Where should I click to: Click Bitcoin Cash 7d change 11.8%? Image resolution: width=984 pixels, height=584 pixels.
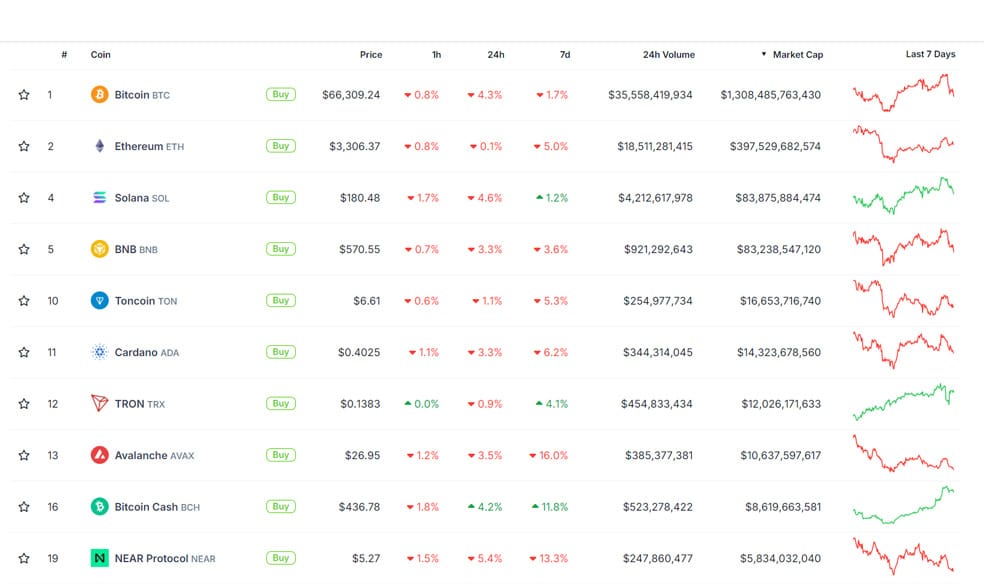point(550,506)
